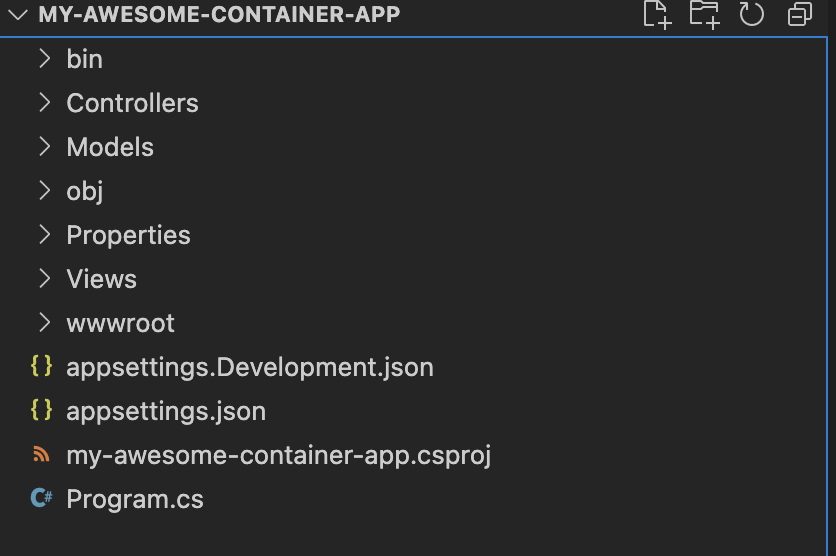Click the braces icon beside appsettings.json

(42, 410)
